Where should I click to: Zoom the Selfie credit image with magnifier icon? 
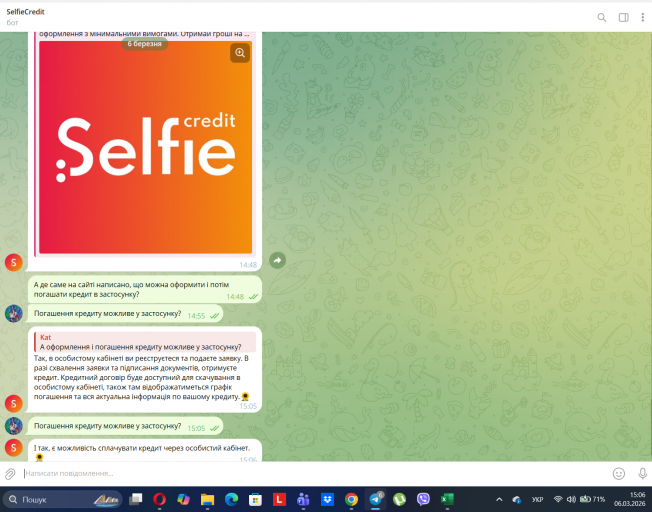pos(240,53)
